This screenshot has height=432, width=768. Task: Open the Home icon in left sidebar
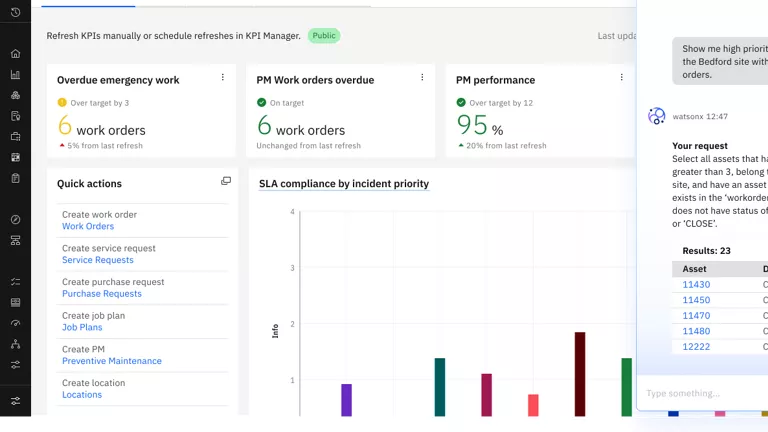pyautogui.click(x=15, y=53)
